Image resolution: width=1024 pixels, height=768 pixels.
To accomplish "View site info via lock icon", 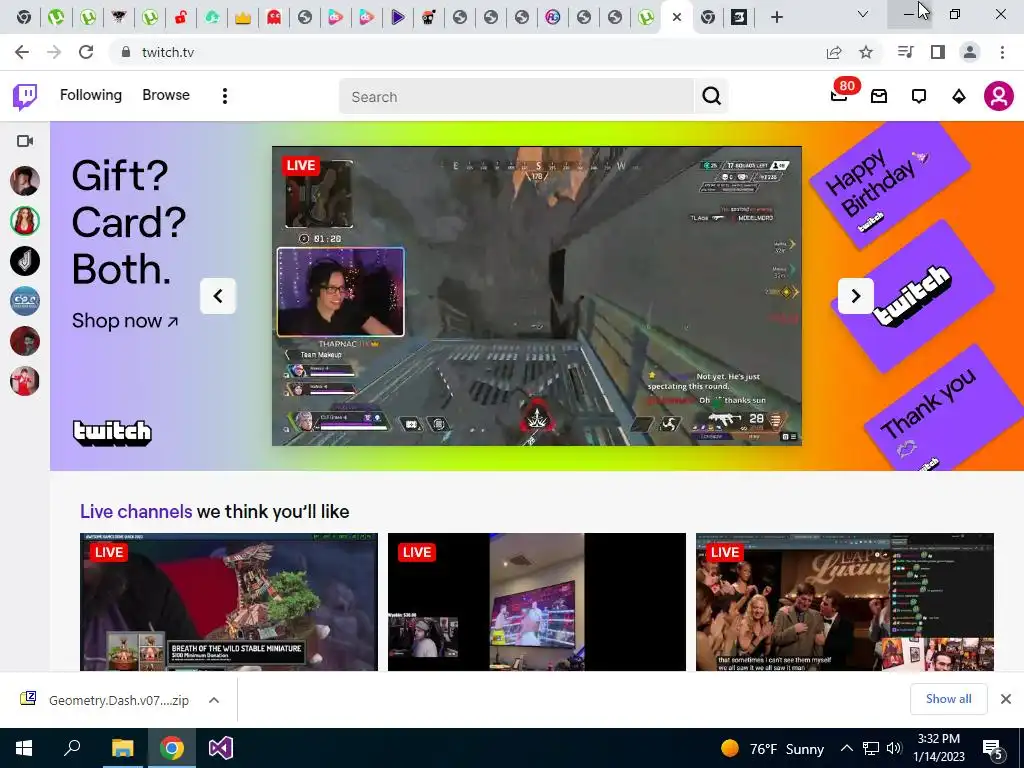I will click(126, 52).
